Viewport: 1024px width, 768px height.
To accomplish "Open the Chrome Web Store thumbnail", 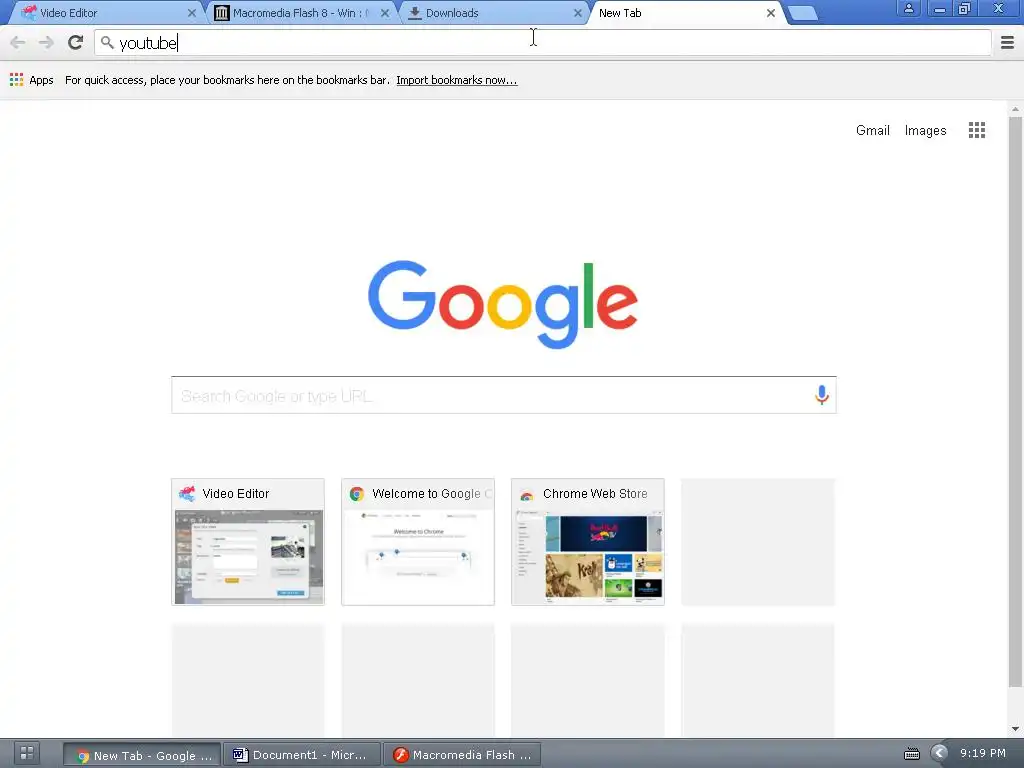I will (x=588, y=541).
